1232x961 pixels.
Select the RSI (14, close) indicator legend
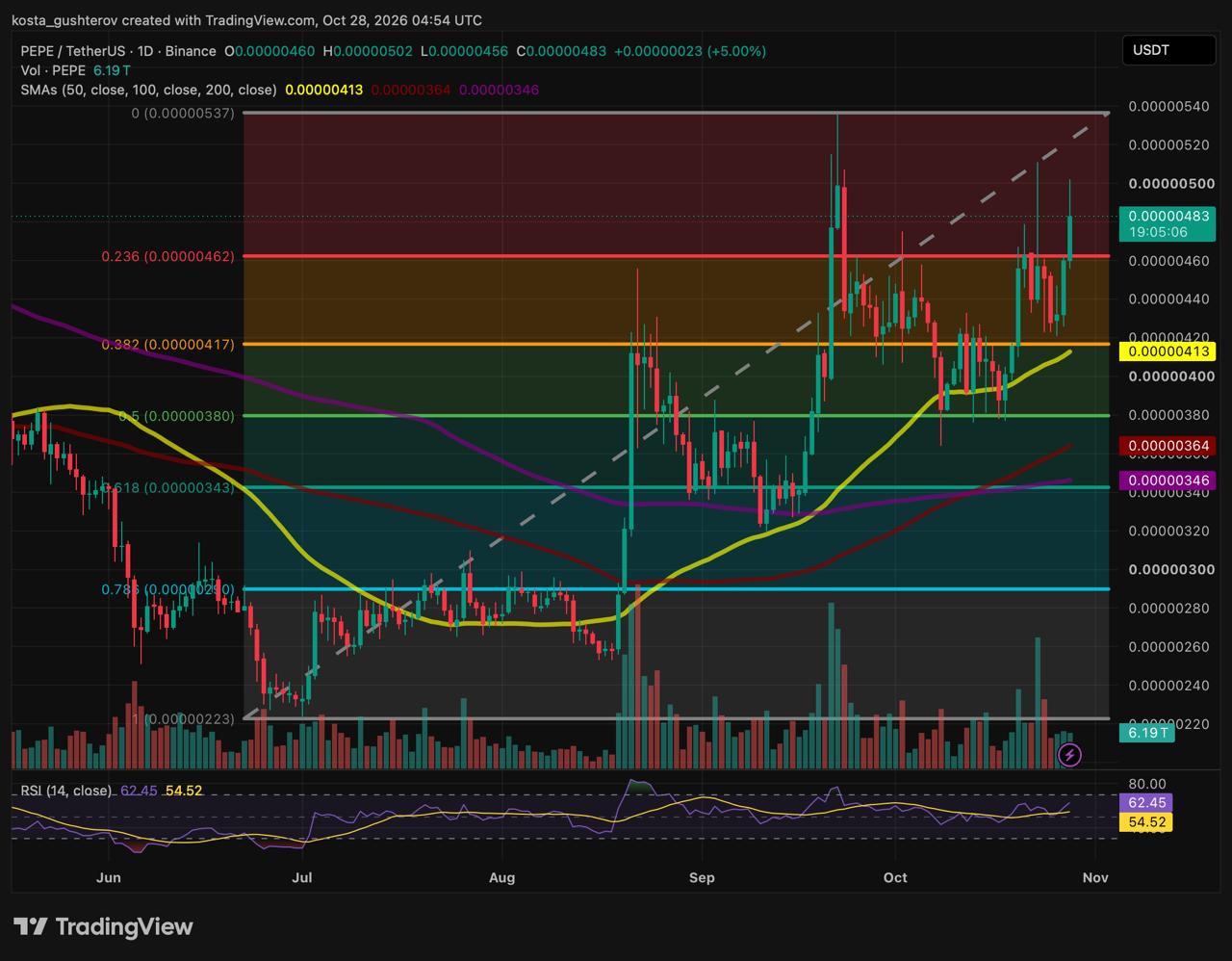(x=66, y=791)
